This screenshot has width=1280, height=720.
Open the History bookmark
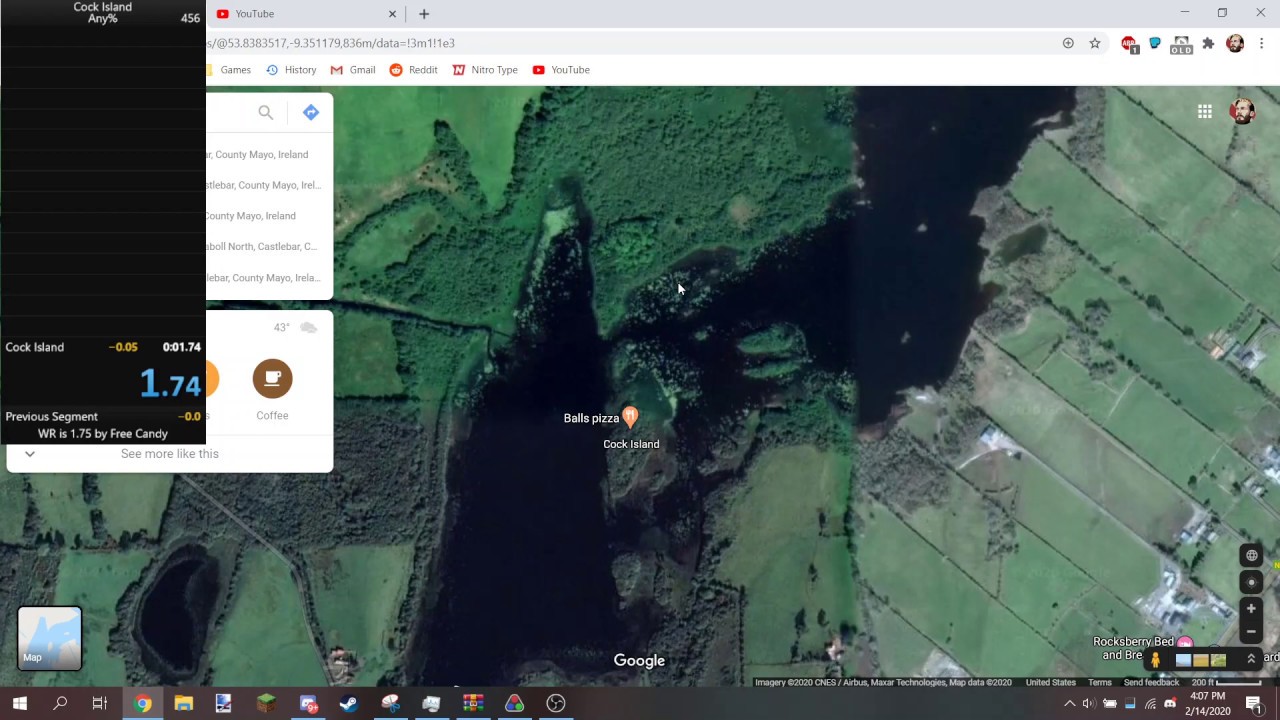click(x=291, y=70)
